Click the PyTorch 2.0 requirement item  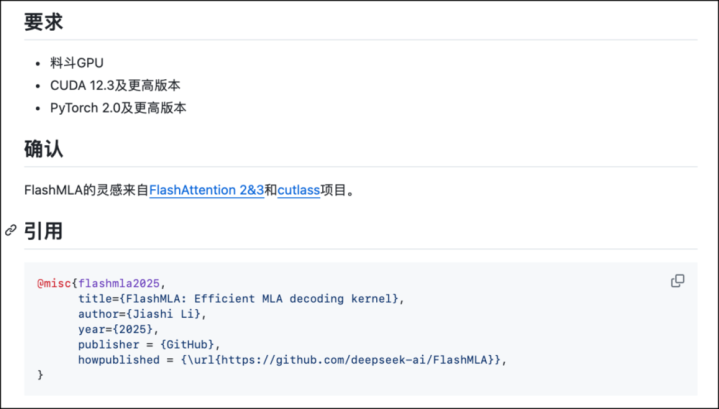pyautogui.click(x=118, y=107)
